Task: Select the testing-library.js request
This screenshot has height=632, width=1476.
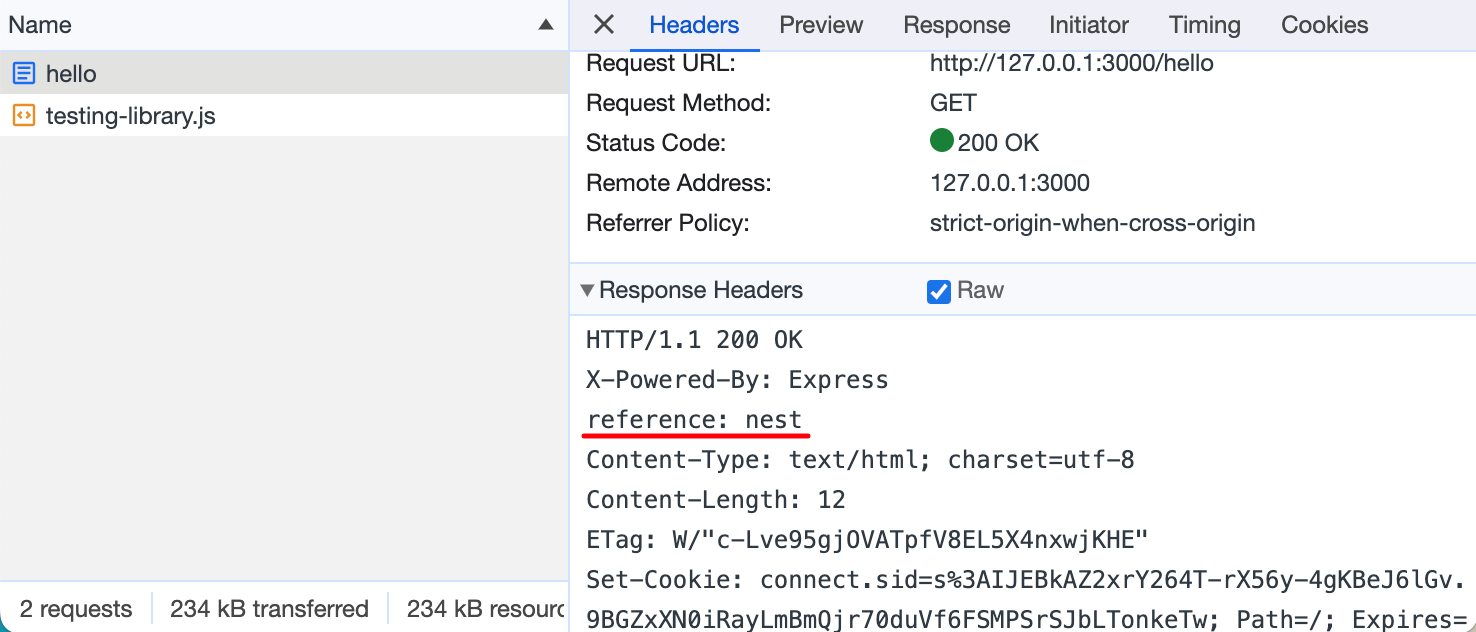Action: [284, 116]
